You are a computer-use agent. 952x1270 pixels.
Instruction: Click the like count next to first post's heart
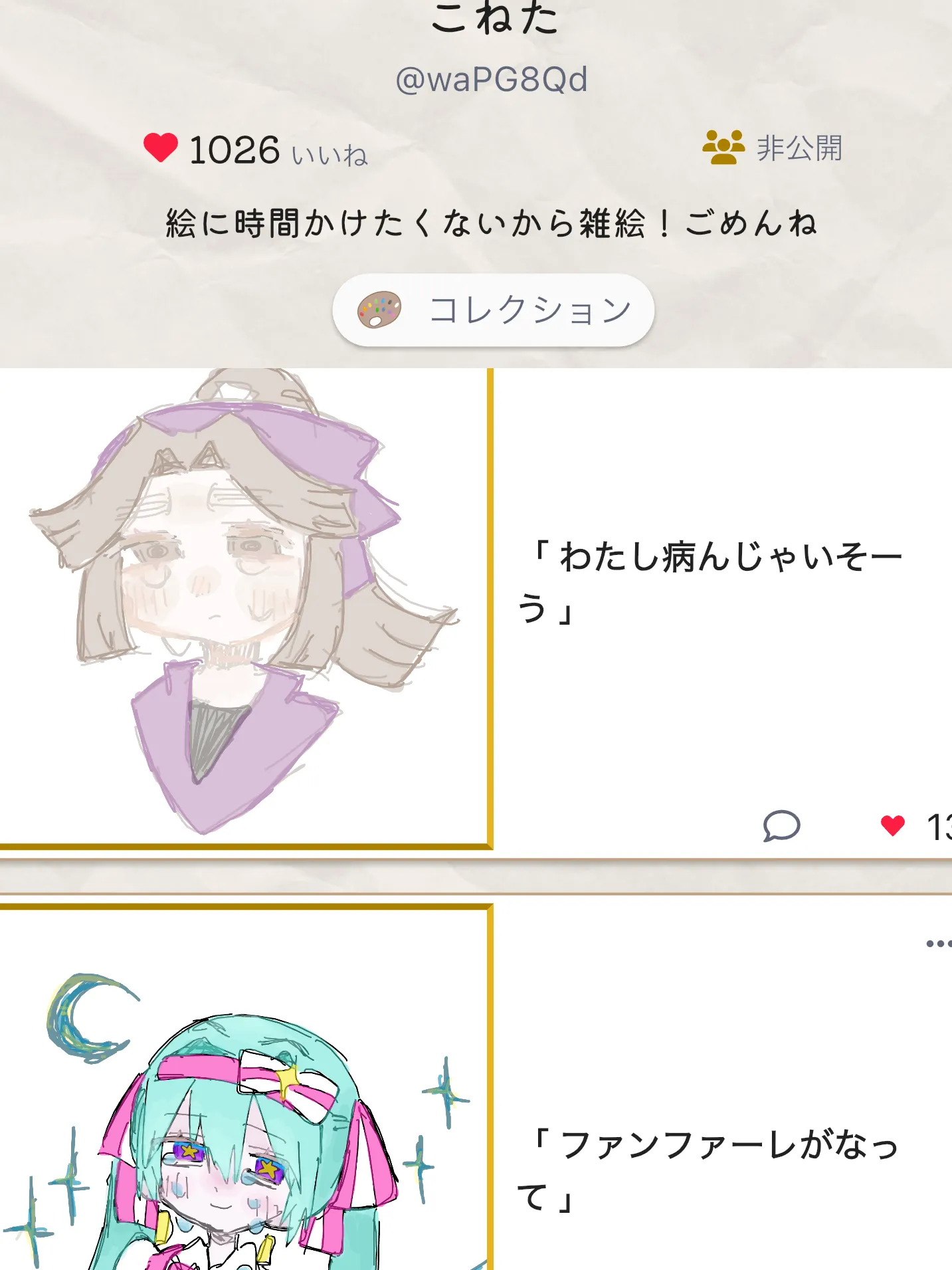point(939,827)
